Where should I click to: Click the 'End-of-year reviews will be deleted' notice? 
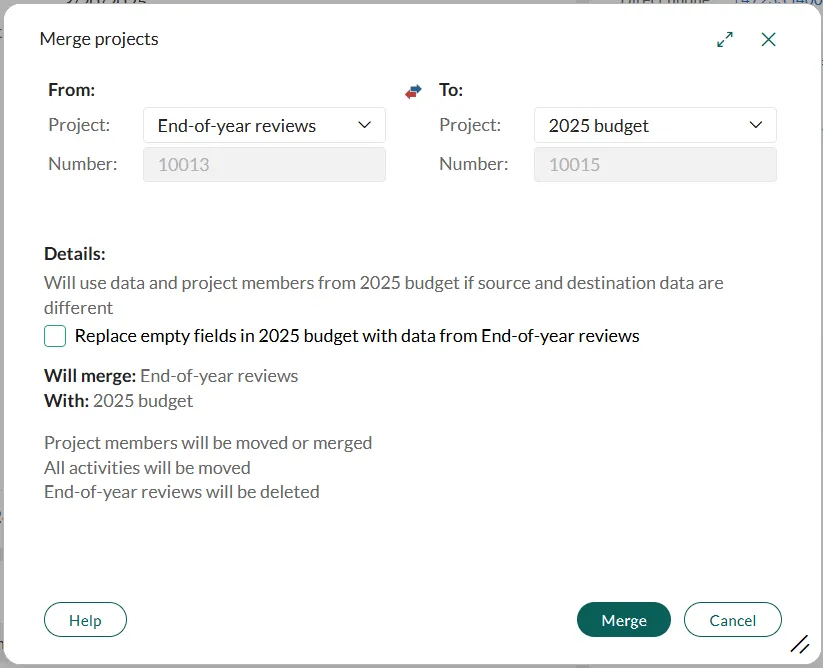(x=182, y=492)
